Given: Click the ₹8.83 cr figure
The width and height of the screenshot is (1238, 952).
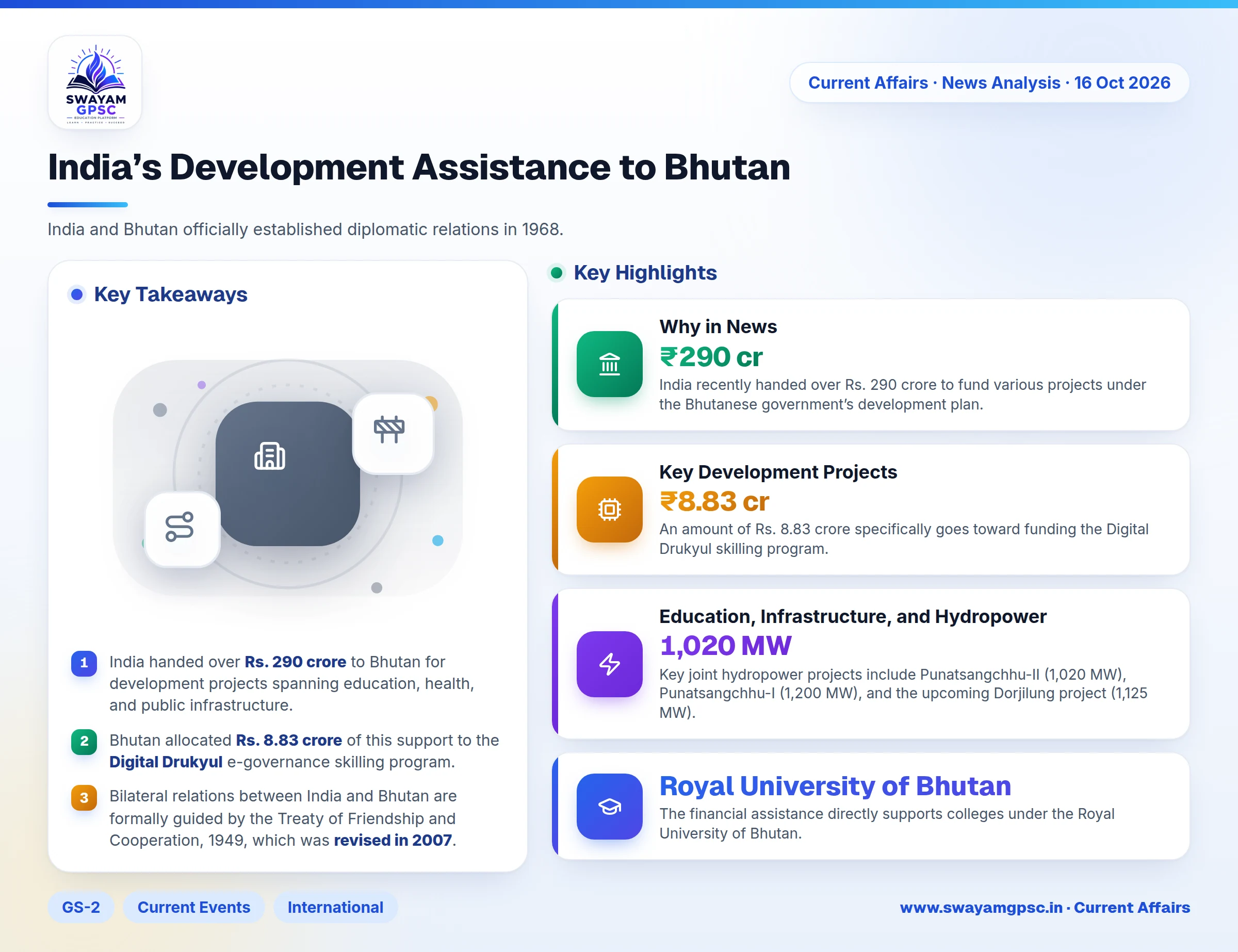Looking at the screenshot, I should tap(714, 501).
